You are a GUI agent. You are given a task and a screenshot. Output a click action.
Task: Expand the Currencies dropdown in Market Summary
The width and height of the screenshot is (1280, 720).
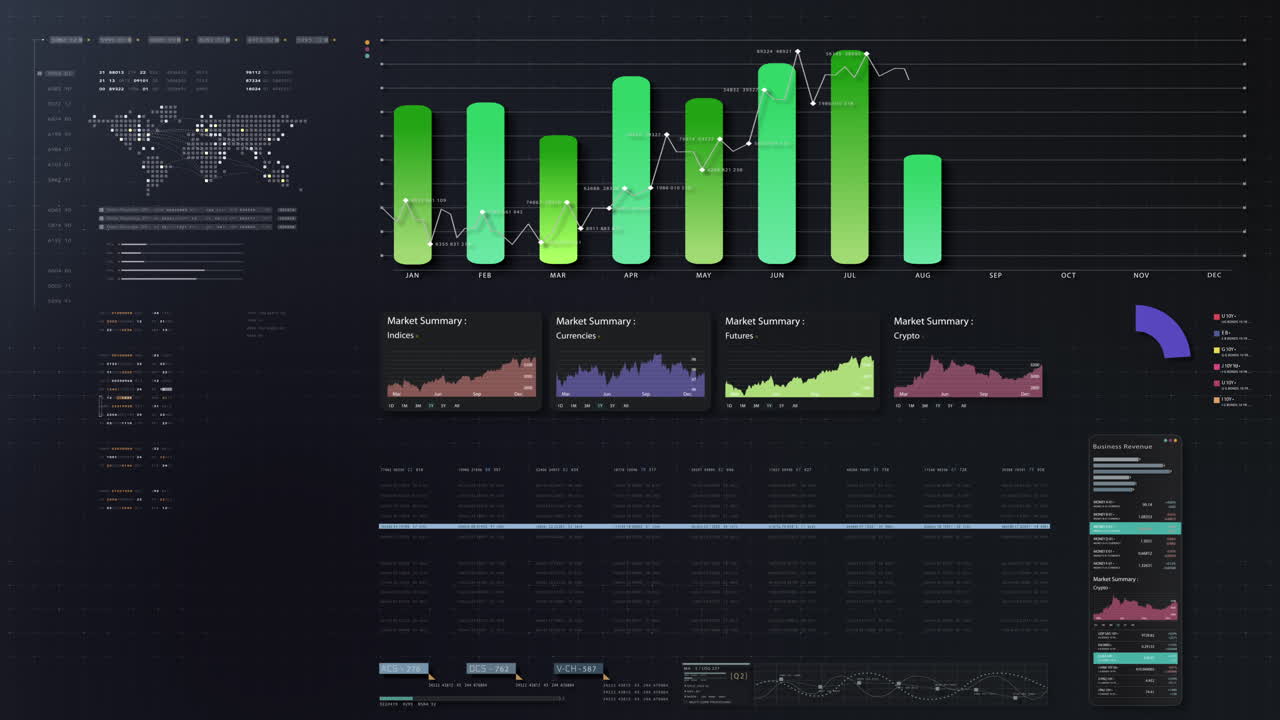[x=576, y=335]
